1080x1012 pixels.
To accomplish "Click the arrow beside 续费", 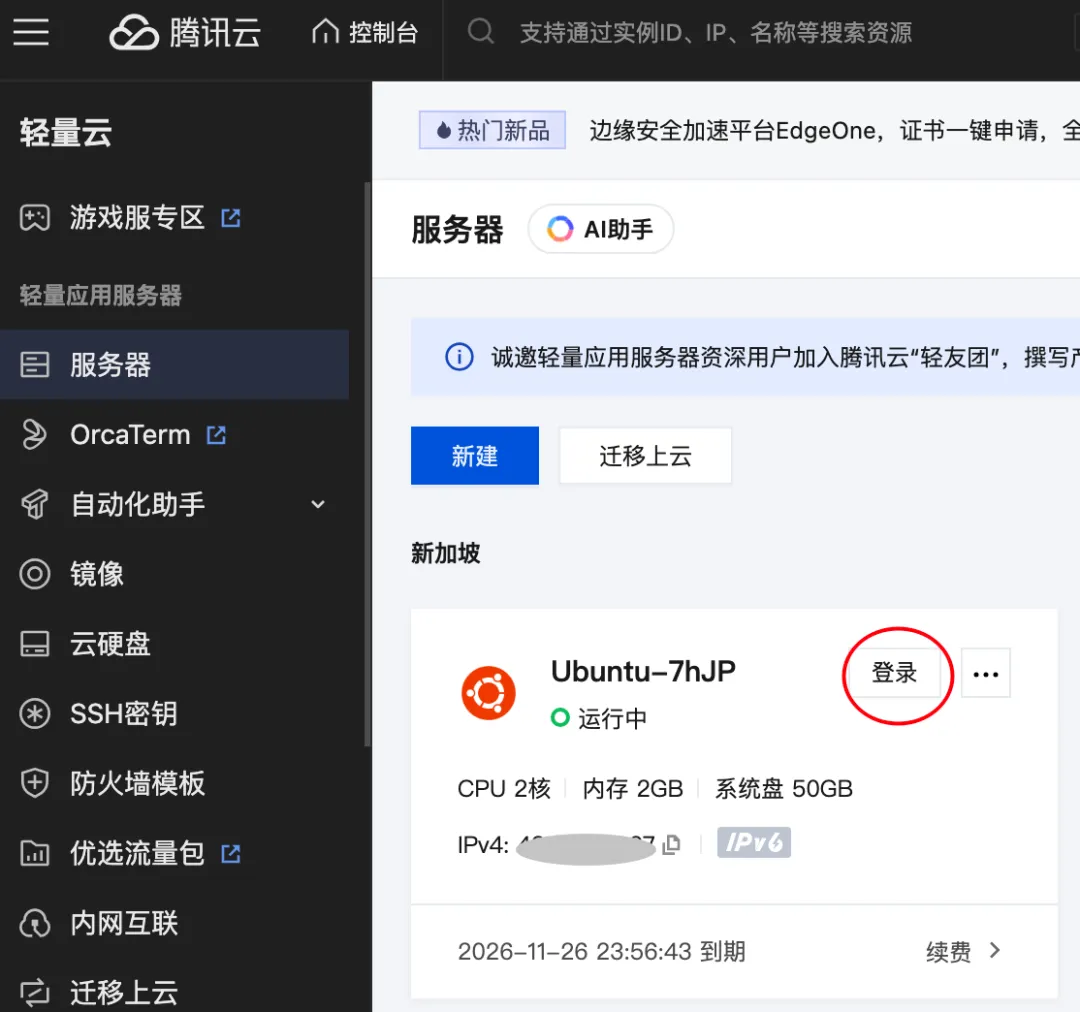I will click(995, 951).
